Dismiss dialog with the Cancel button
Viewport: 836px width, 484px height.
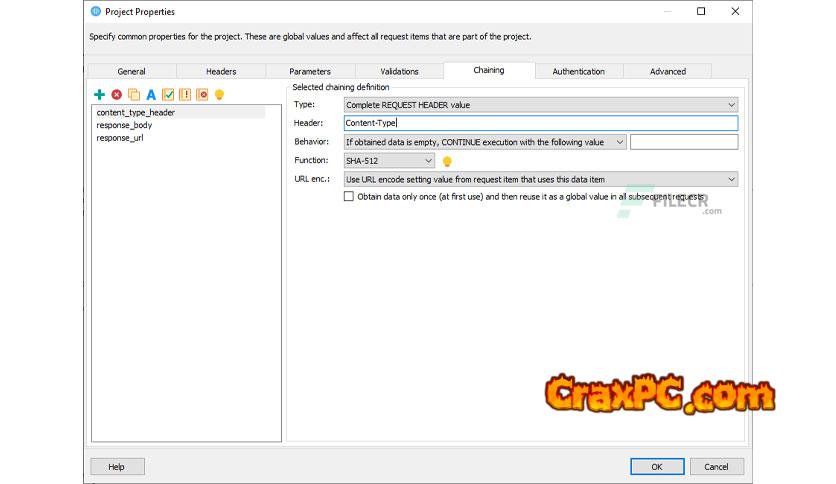click(x=716, y=466)
